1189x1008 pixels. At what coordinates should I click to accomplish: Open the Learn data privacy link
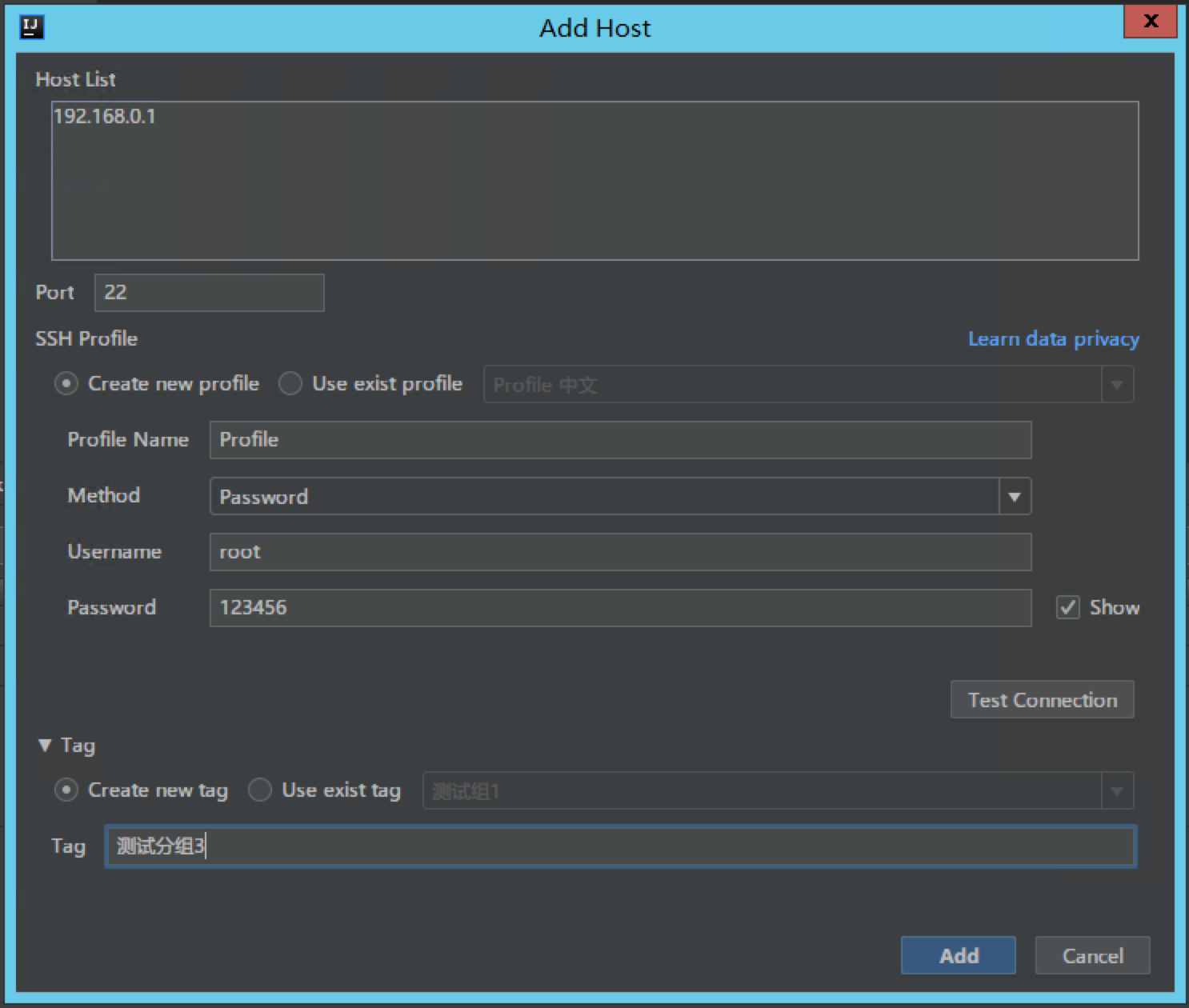(1052, 338)
